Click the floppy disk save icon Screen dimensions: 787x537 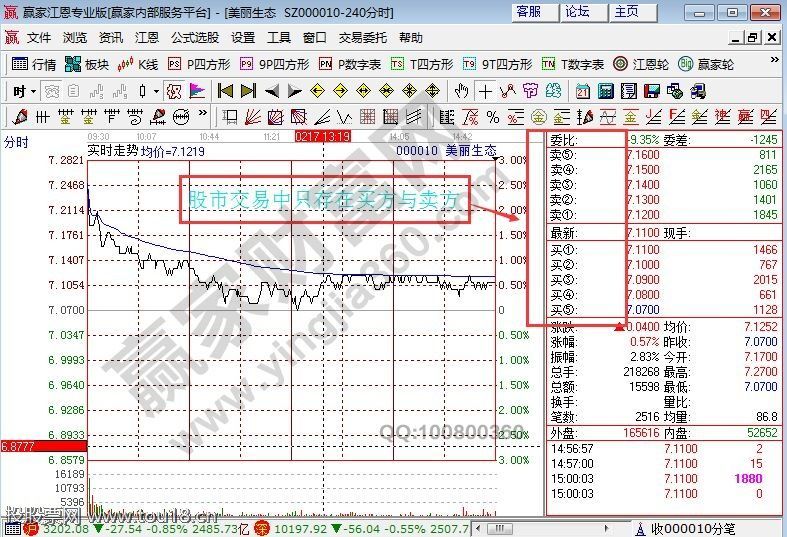point(651,91)
